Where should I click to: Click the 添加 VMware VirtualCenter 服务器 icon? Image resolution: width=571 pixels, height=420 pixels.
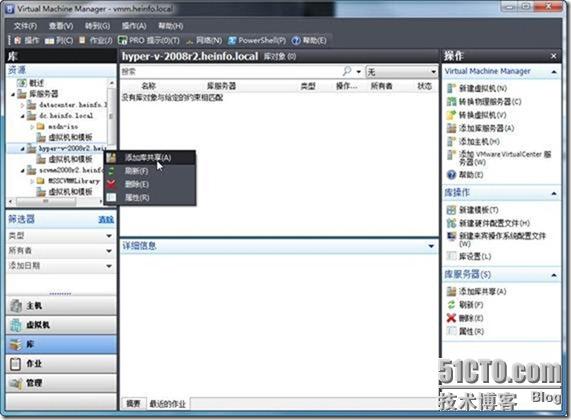pyautogui.click(x=451, y=154)
